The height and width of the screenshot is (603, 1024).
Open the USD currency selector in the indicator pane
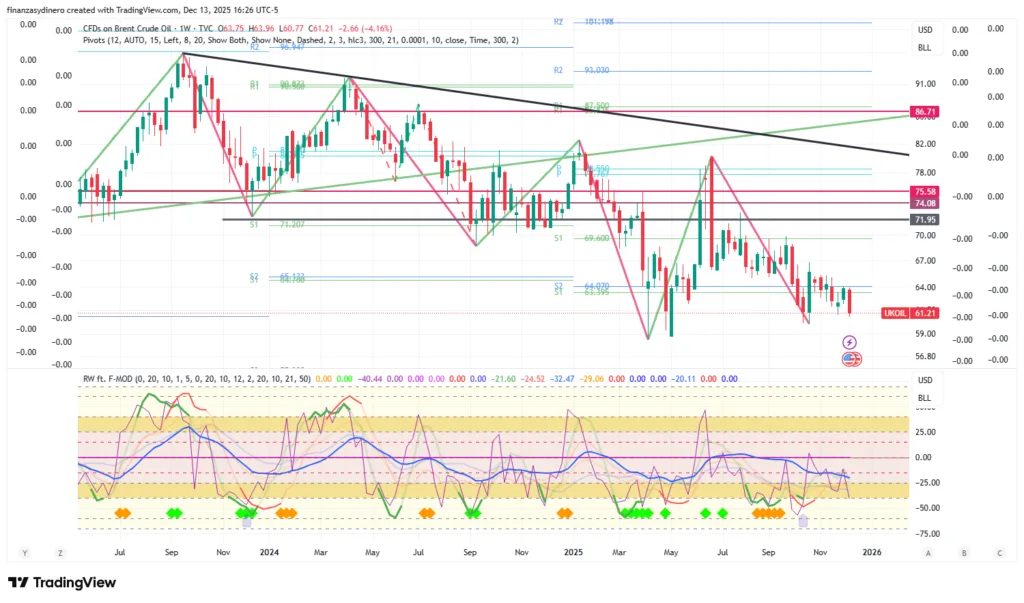click(x=924, y=381)
